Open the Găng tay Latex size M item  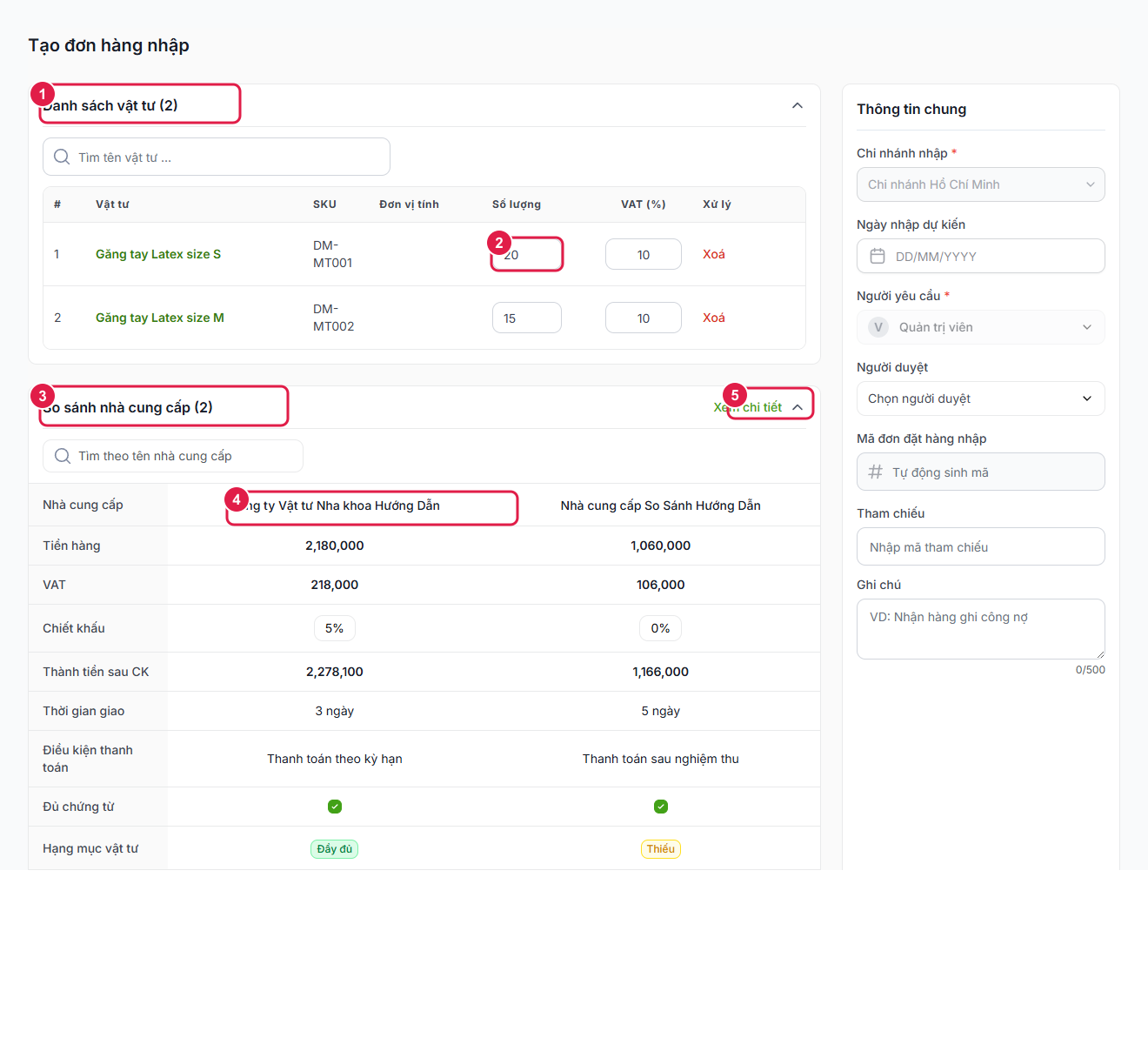click(x=160, y=318)
